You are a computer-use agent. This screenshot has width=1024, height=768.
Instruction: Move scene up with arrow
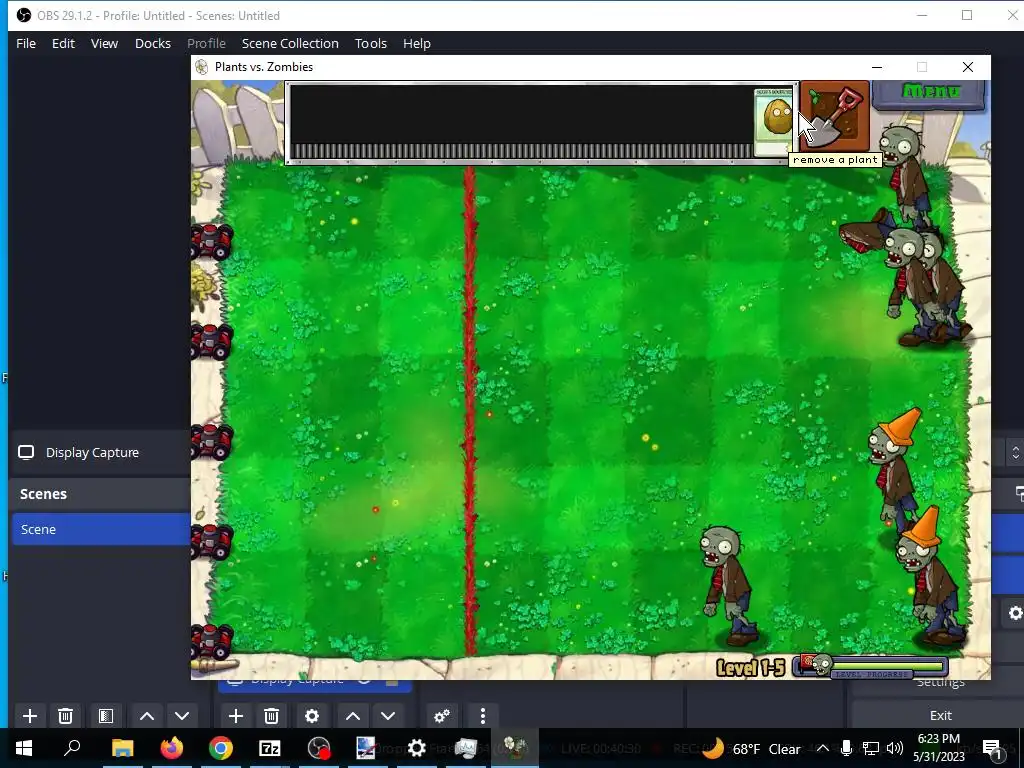[147, 716]
